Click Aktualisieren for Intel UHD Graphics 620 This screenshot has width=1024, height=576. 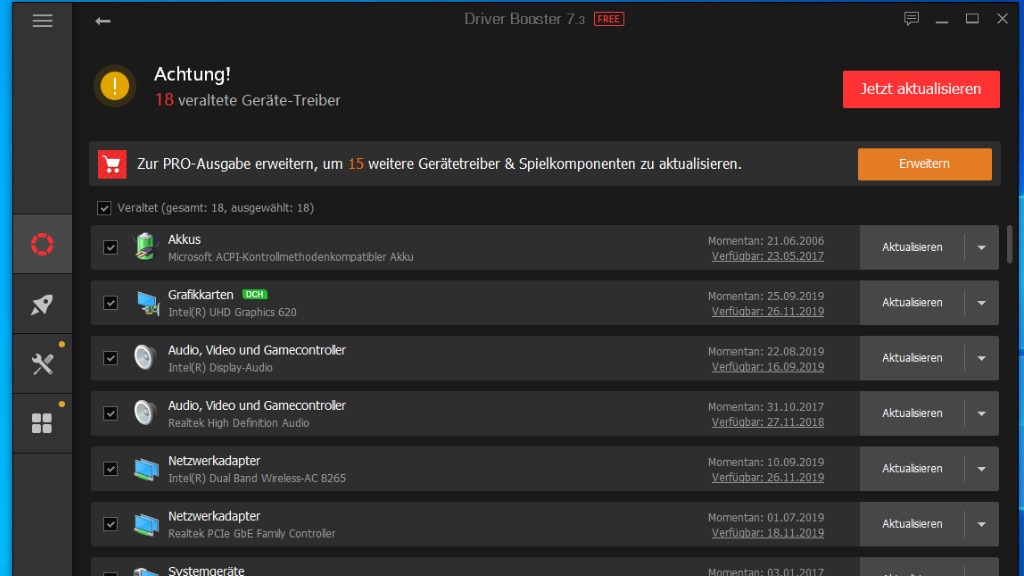(x=912, y=303)
